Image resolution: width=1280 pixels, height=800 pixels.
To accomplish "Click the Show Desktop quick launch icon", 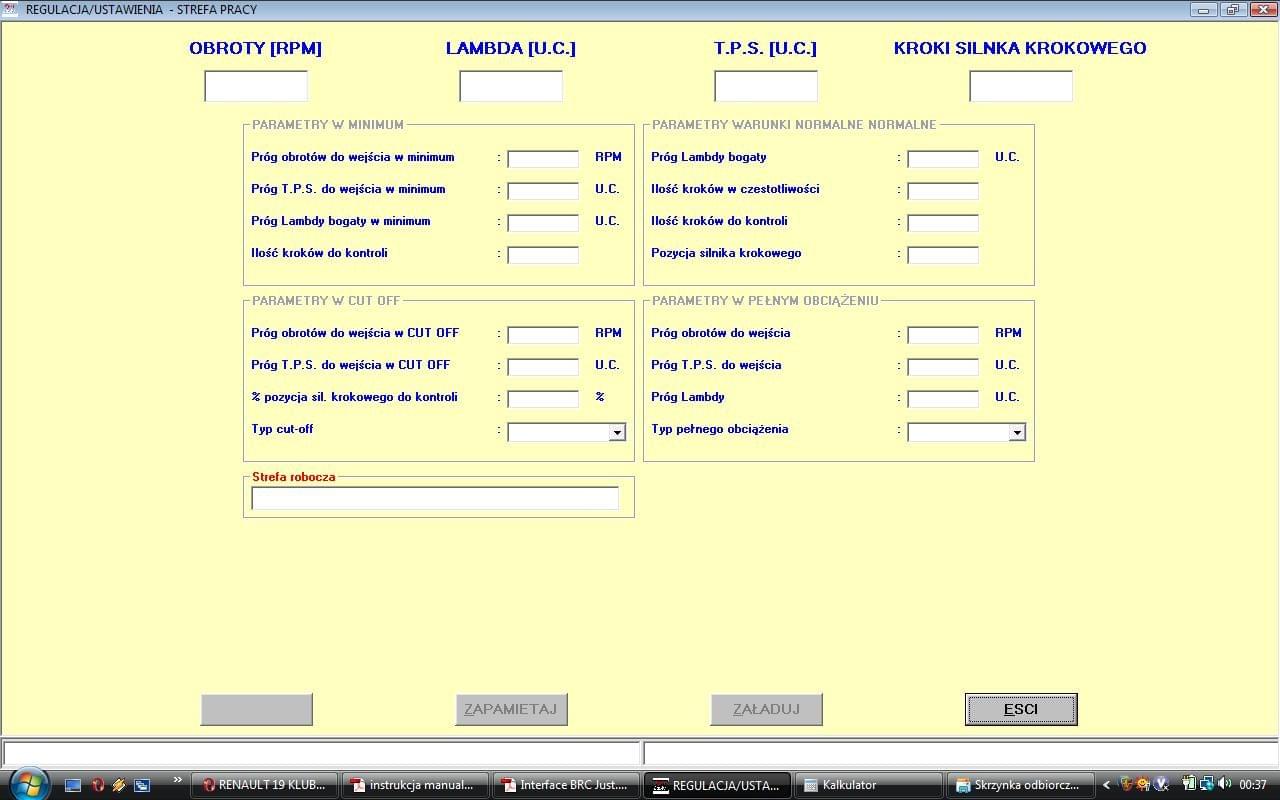I will pos(74,785).
